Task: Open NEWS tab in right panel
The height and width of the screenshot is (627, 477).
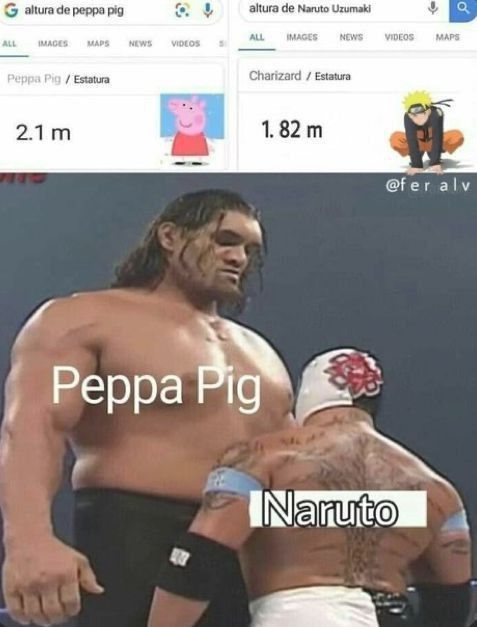Action: click(351, 37)
